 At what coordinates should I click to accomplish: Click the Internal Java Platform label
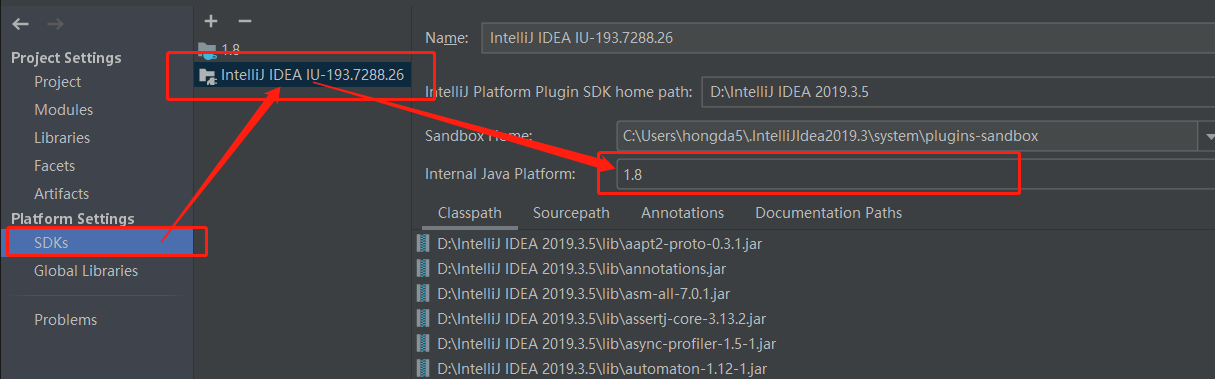[x=500, y=174]
